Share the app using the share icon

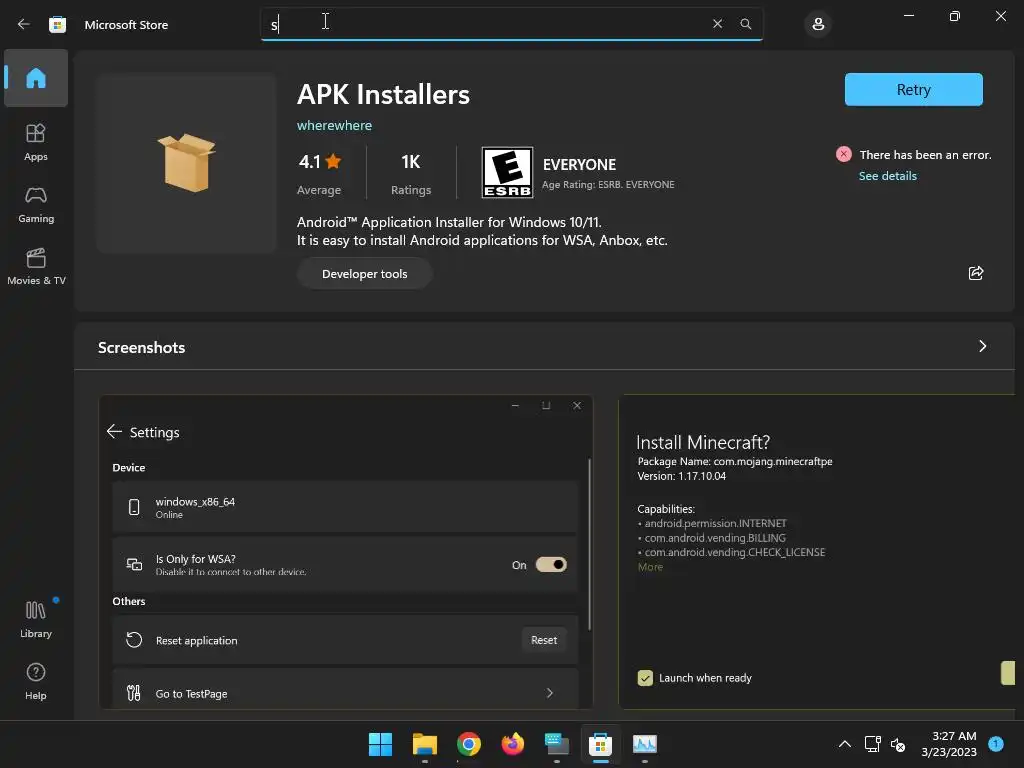pos(976,273)
